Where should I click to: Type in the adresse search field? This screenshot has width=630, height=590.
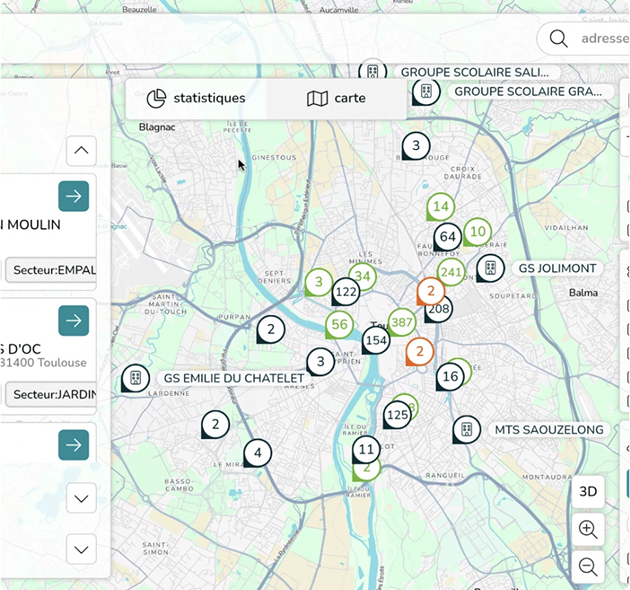click(x=603, y=39)
